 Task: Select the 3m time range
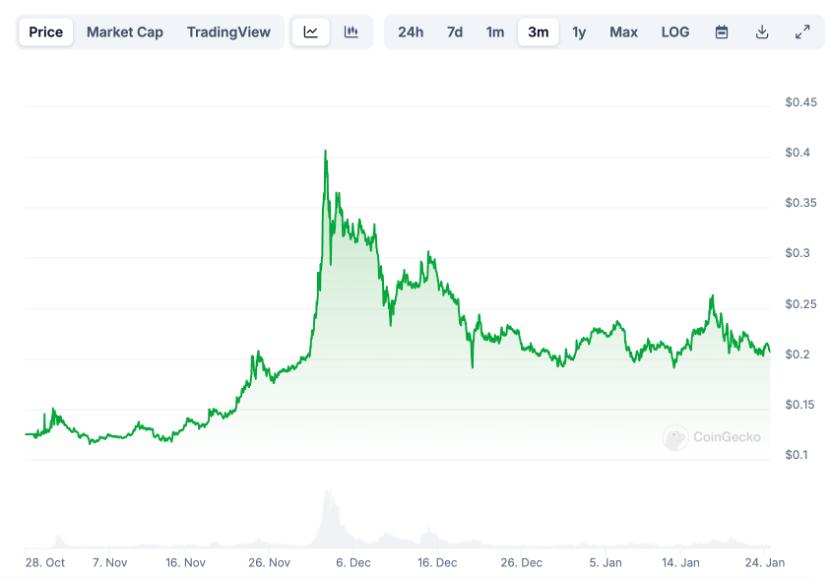(x=538, y=32)
